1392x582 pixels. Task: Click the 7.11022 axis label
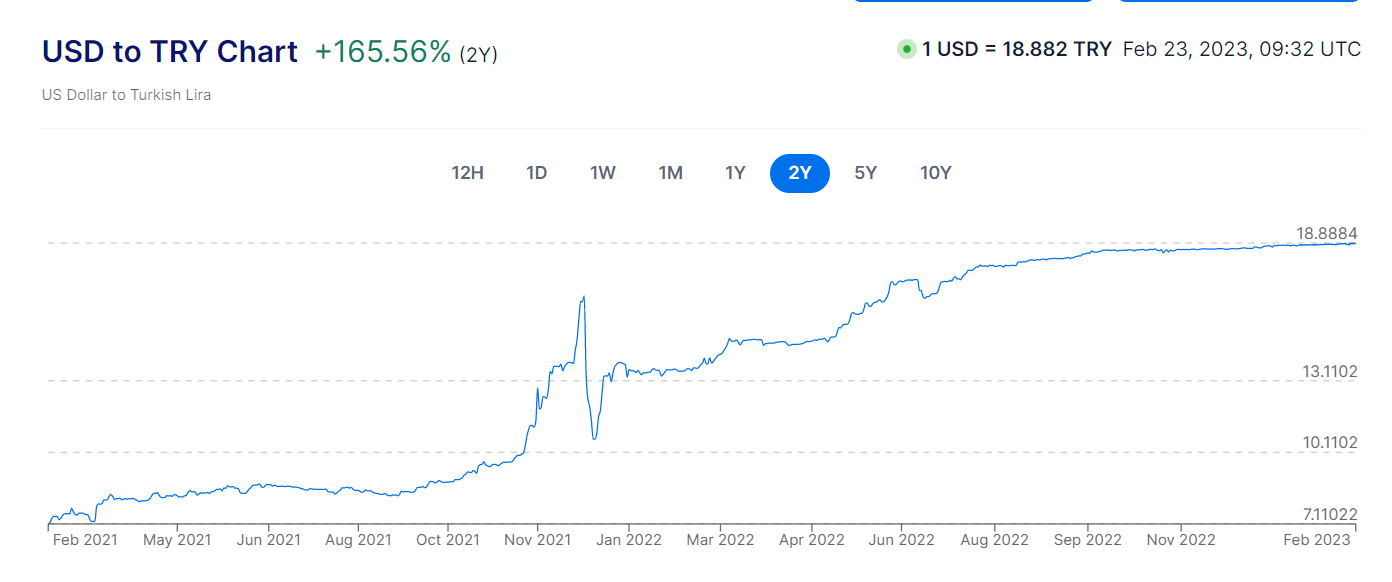(1329, 515)
